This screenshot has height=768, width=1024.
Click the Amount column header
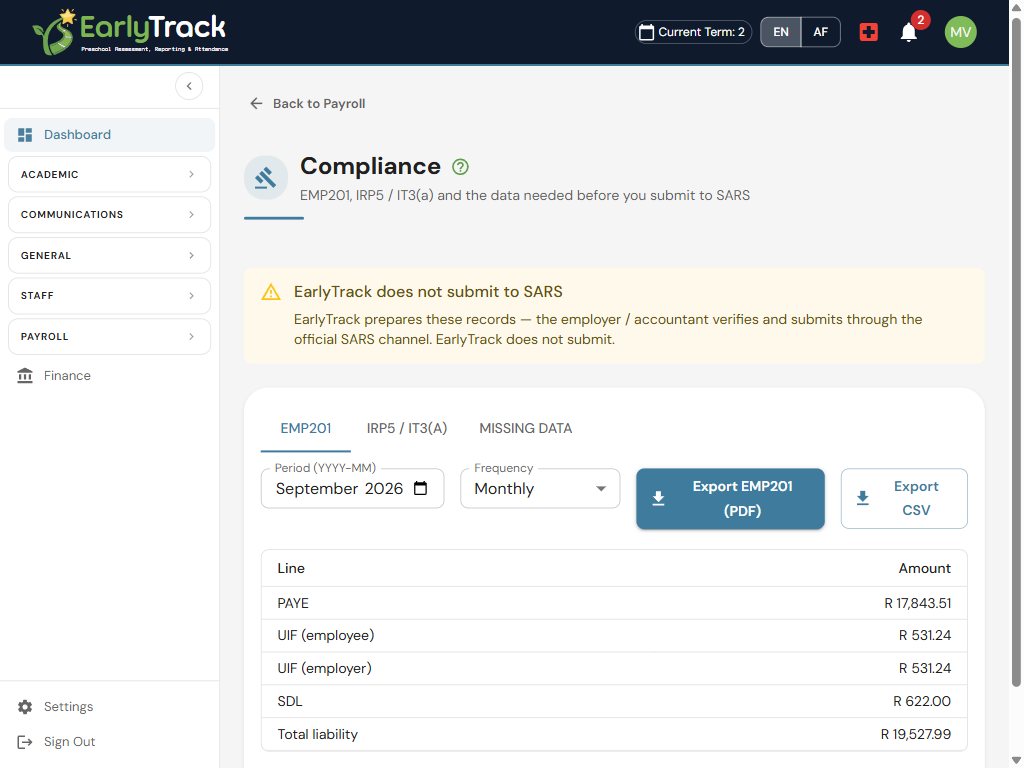(924, 568)
